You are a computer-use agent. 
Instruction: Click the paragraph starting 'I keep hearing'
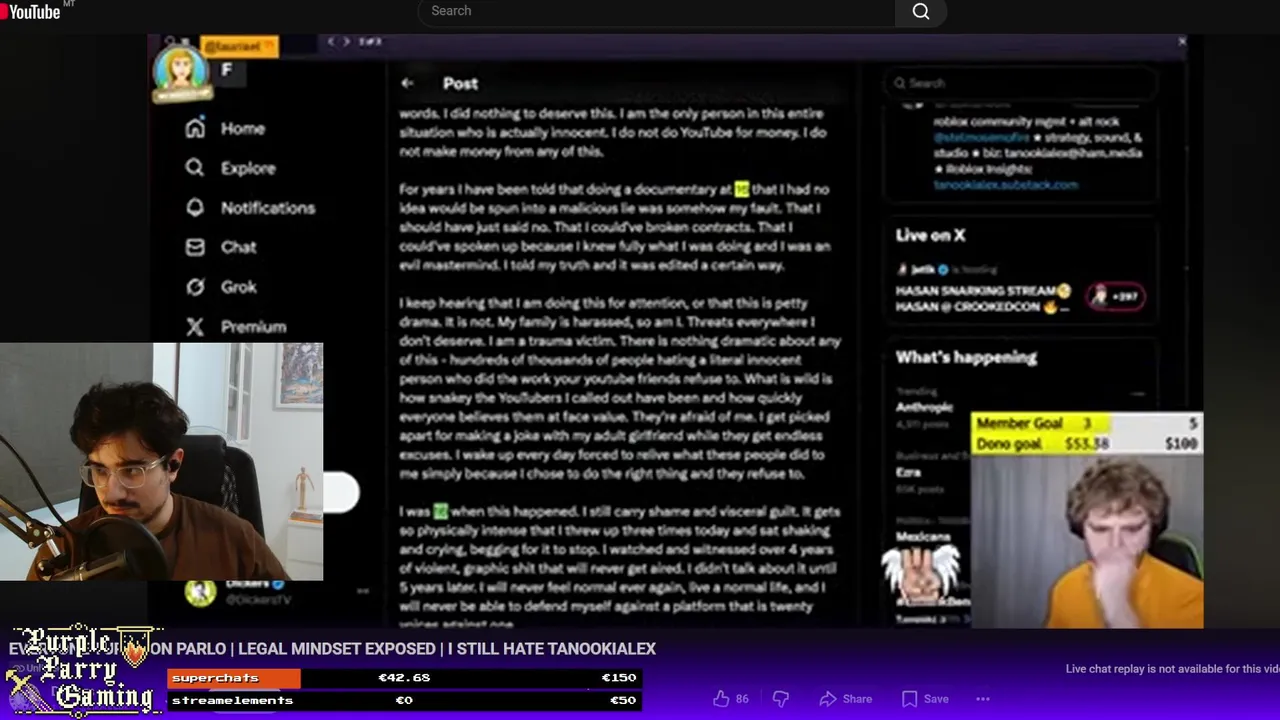pos(619,388)
